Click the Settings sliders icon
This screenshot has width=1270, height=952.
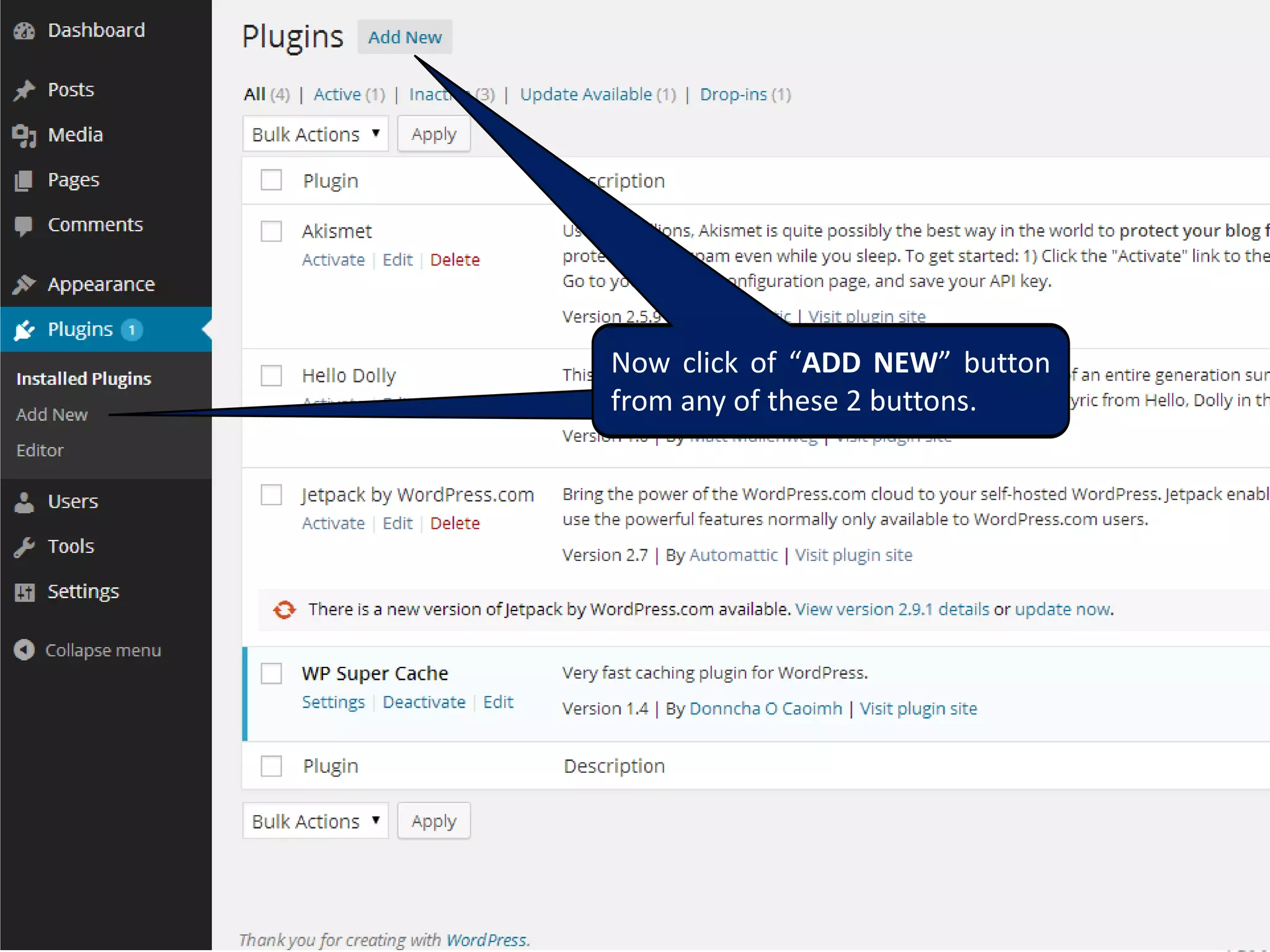click(24, 593)
